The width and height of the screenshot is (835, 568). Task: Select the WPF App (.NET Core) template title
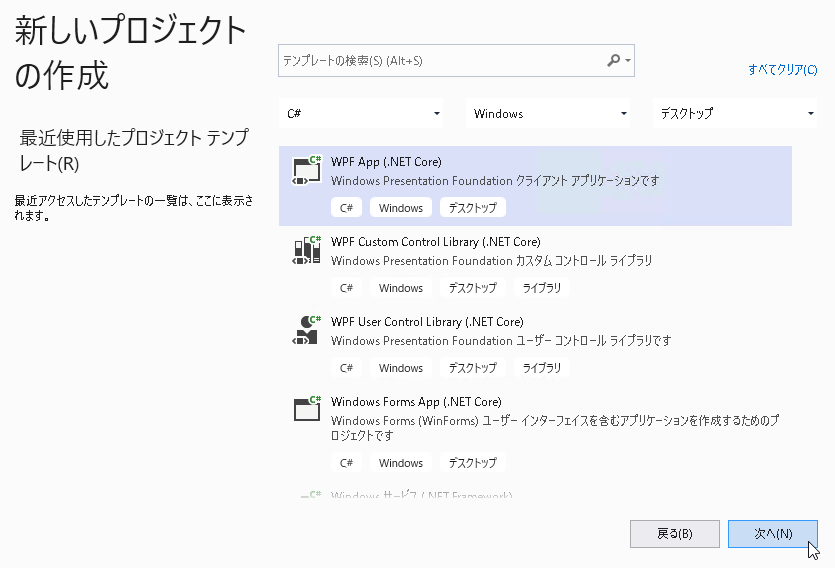(386, 162)
